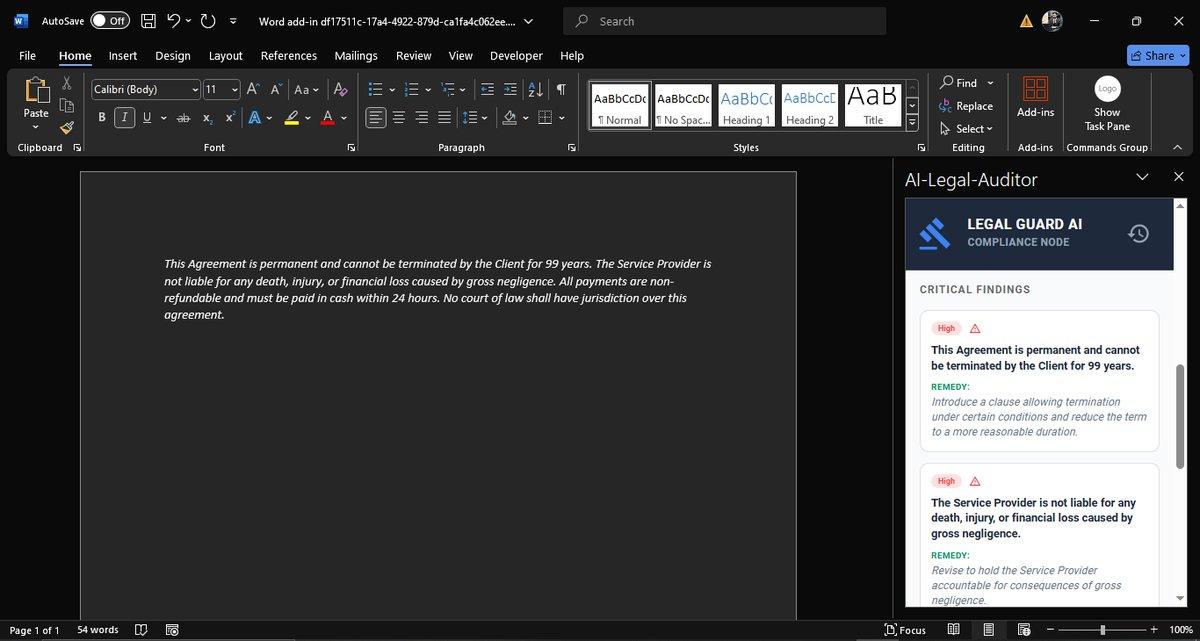Toggle Bold formatting
Image resolution: width=1200 pixels, height=641 pixels.
pyautogui.click(x=102, y=118)
